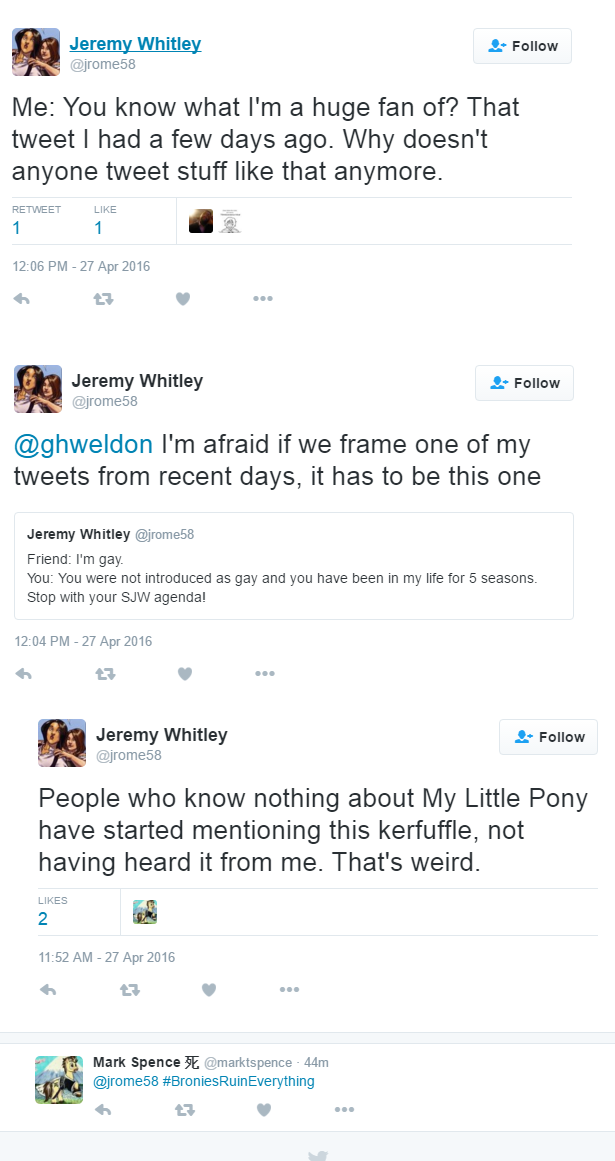Retweet the My Little Pony kerfuffle tweet

click(128, 990)
